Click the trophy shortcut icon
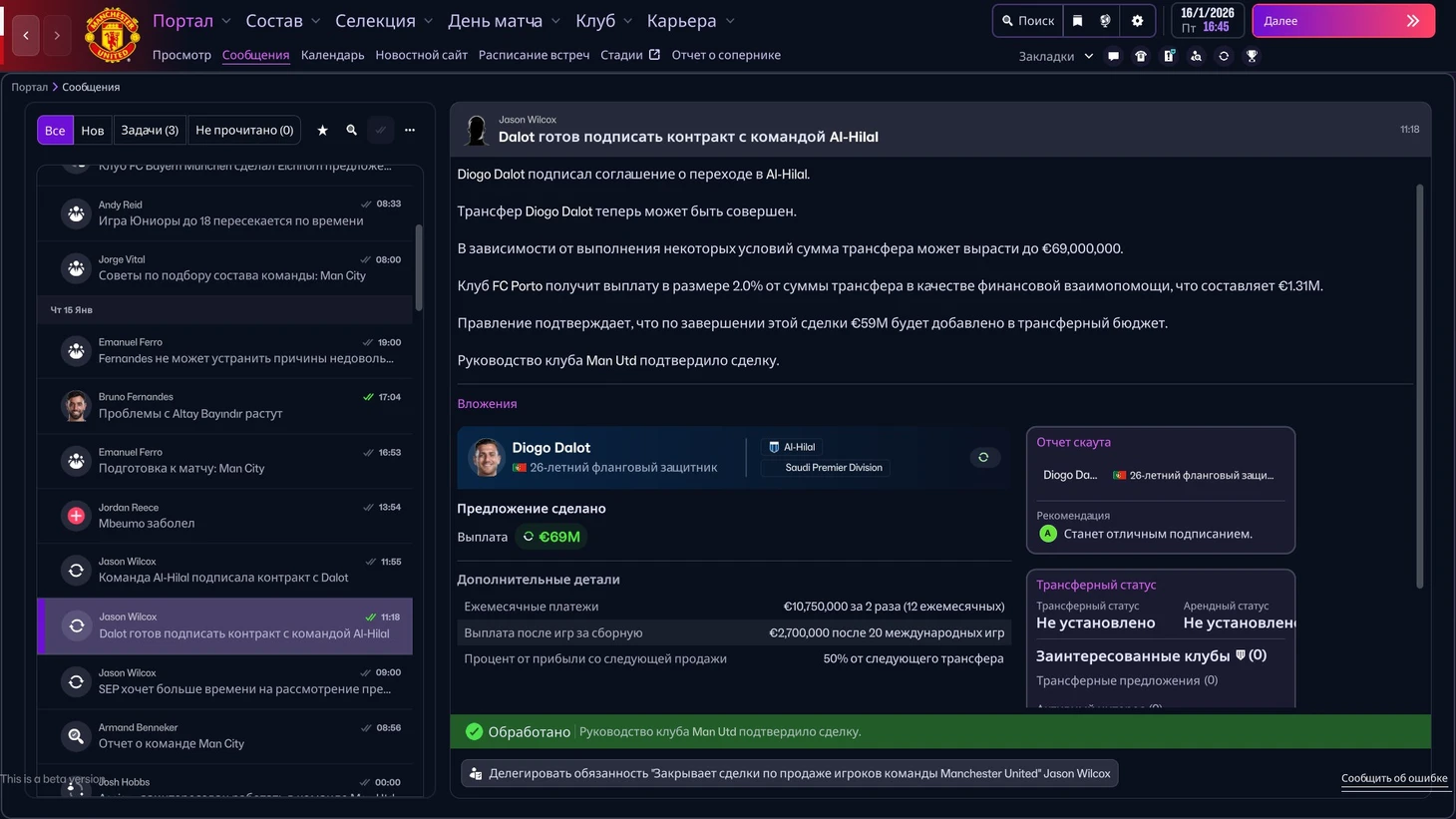The height and width of the screenshot is (819, 1456). pos(1252,57)
